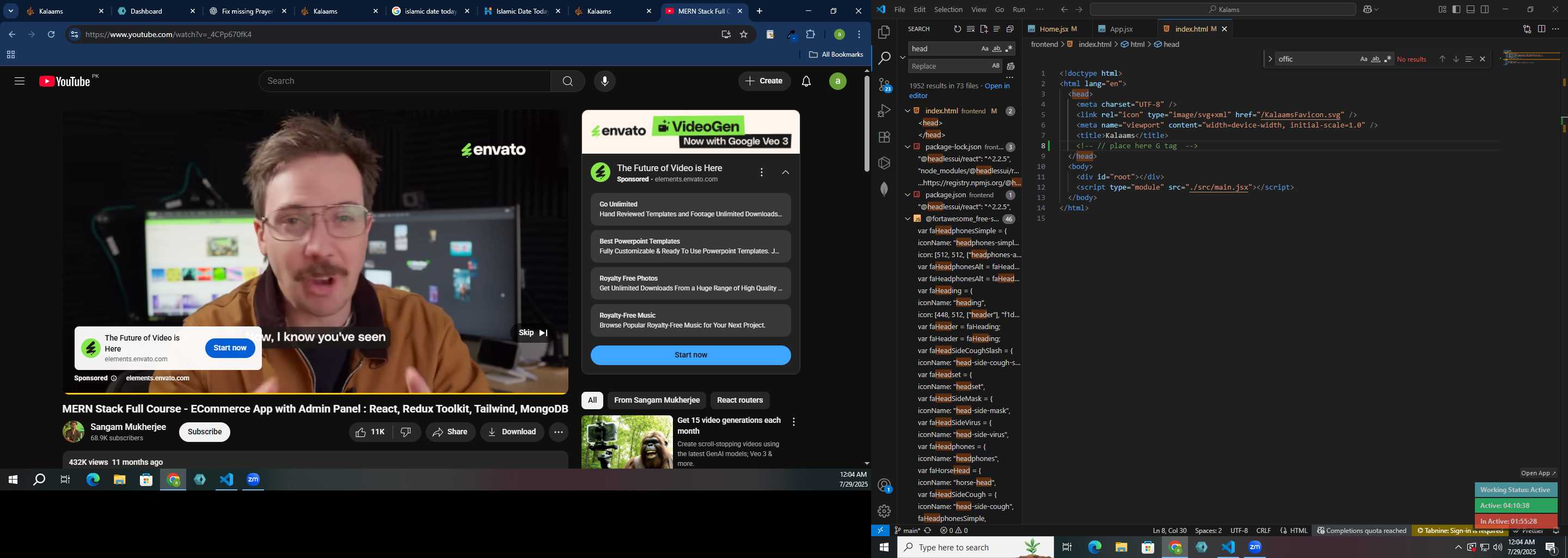Collapse package-lock.json search result group
1568x558 pixels.
(907, 147)
